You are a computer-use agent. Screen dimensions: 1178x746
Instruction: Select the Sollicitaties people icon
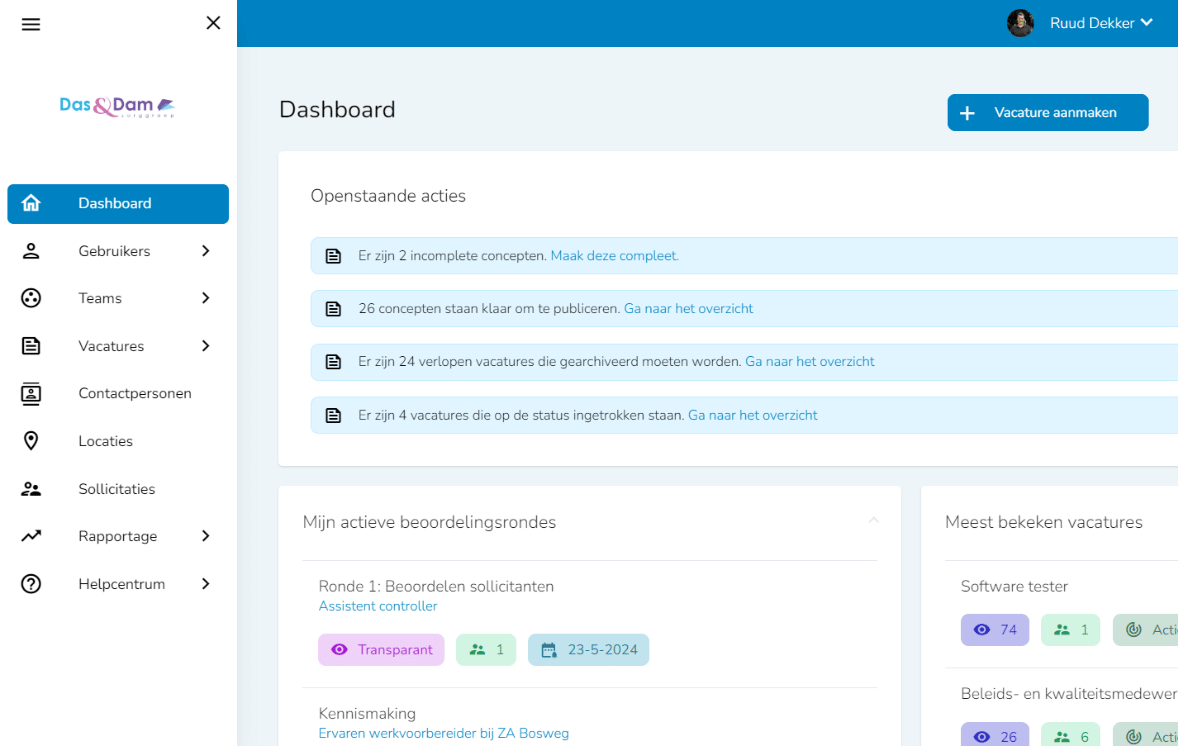pyautogui.click(x=31, y=488)
